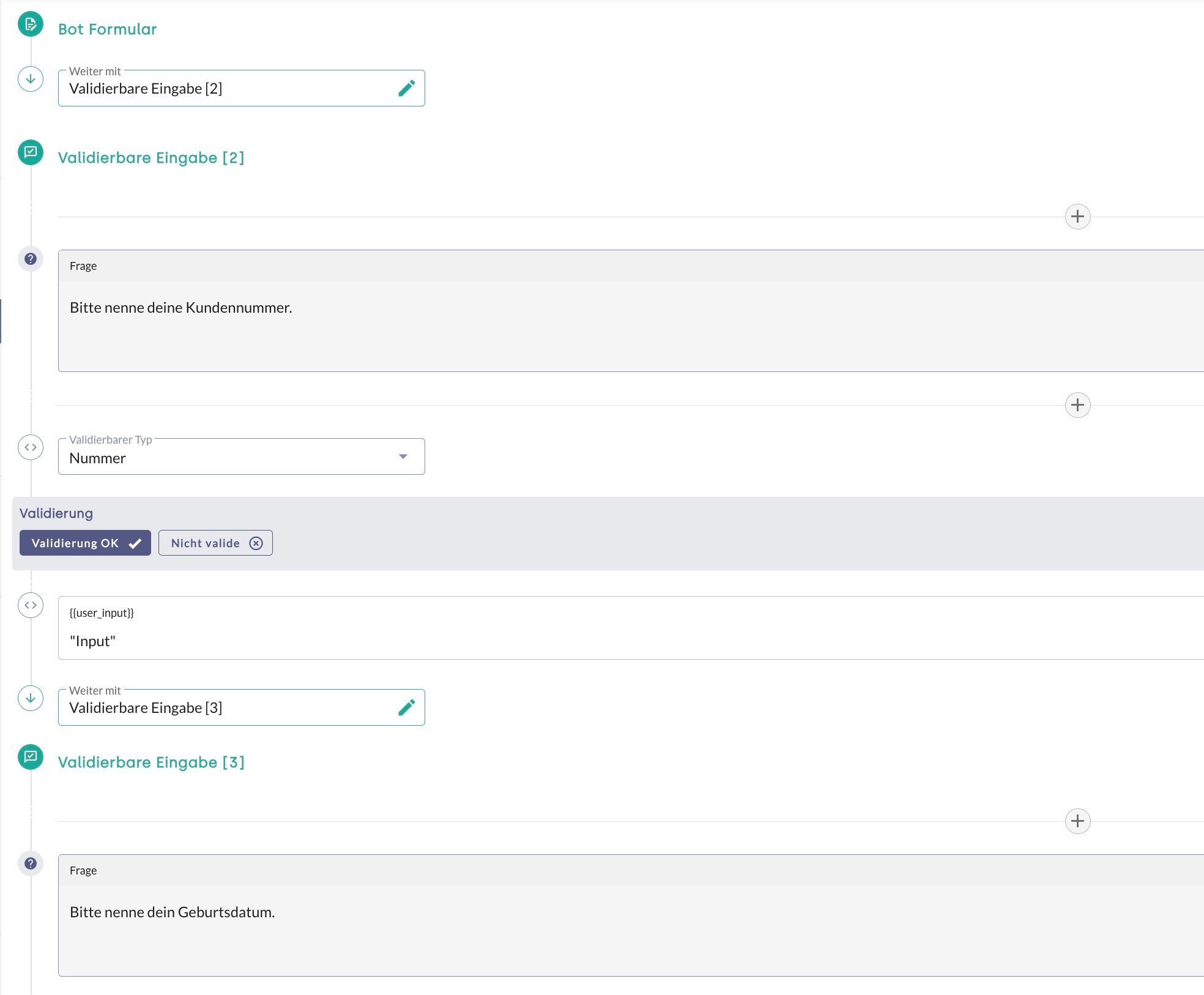Image resolution: width=1204 pixels, height=995 pixels.
Task: Select the Validierung OK tab
Action: click(85, 543)
